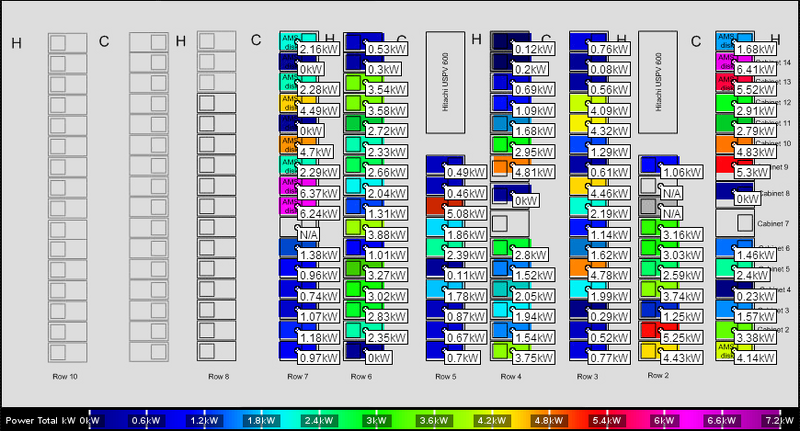Click the 0.7kW label in Row 5
800x431 pixels.
[462, 358]
